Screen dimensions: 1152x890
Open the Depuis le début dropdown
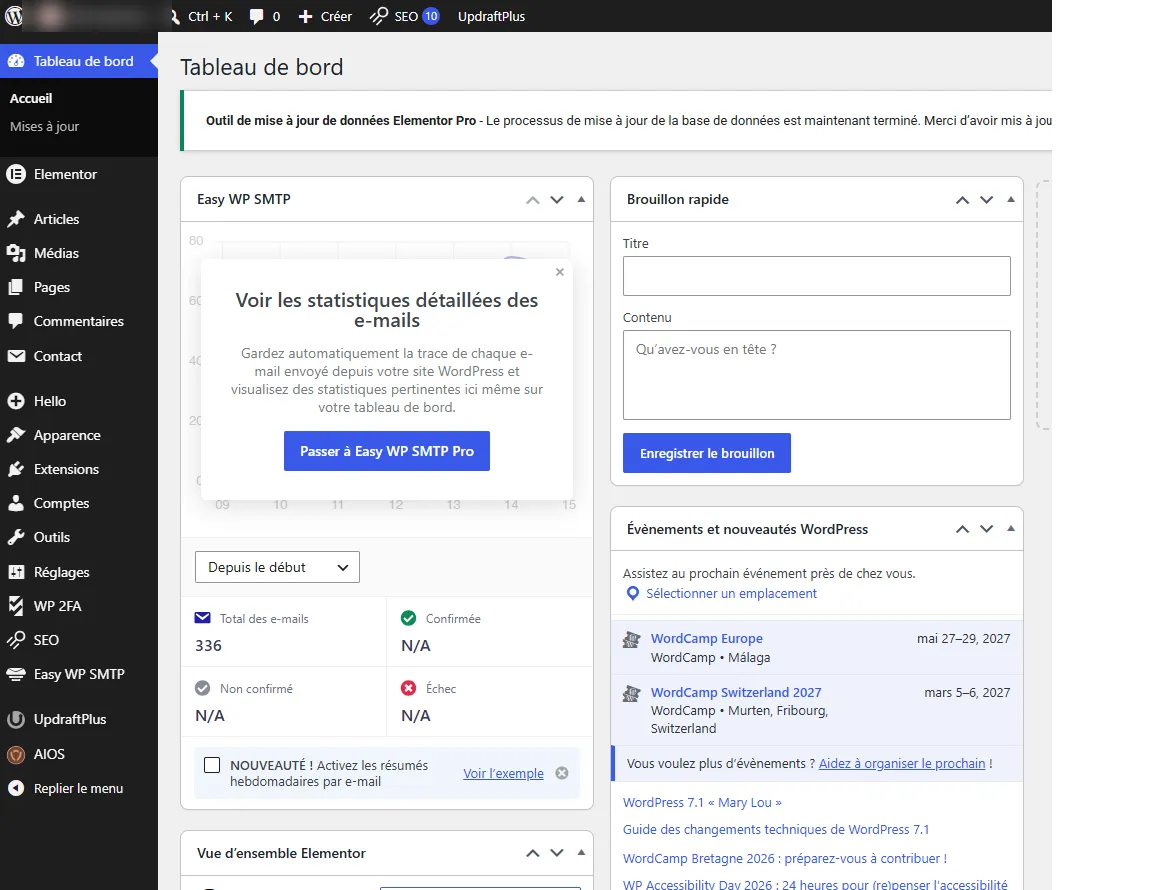tap(277, 567)
